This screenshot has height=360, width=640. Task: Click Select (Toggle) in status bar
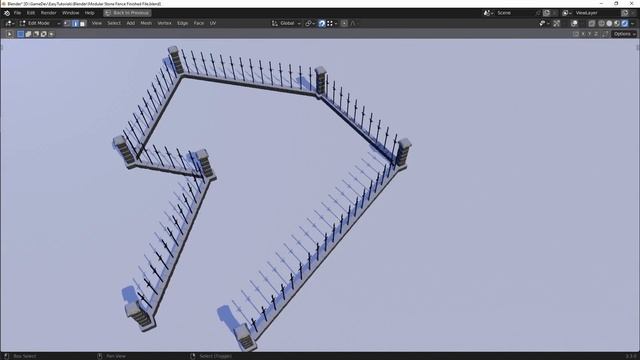click(x=216, y=356)
